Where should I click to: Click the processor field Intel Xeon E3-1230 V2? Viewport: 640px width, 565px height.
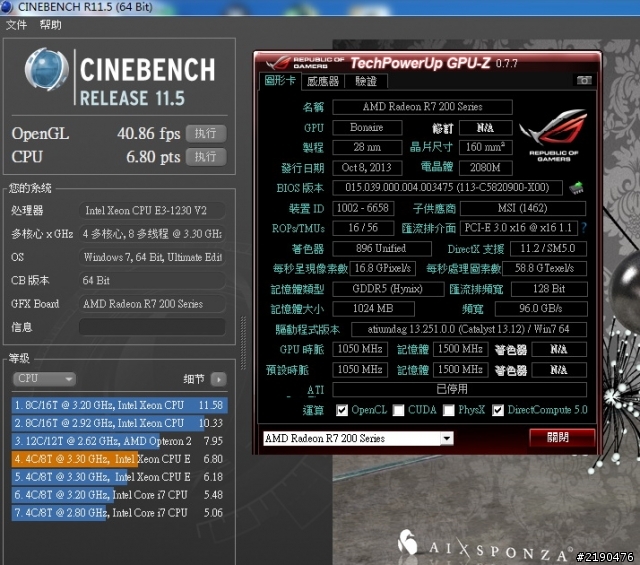(152, 211)
